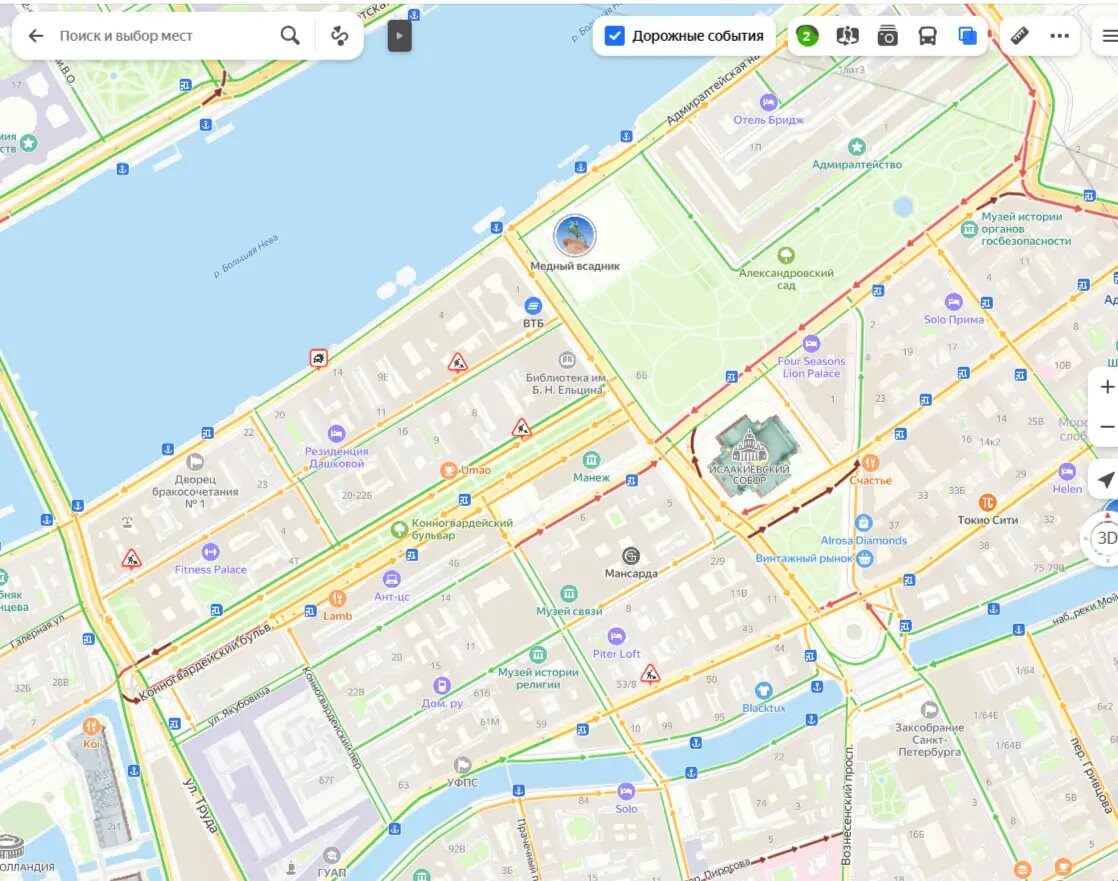The image size is (1118, 881).
Task: Click the 'Дворец бракосочетания № 1' label
Action: coord(195,492)
